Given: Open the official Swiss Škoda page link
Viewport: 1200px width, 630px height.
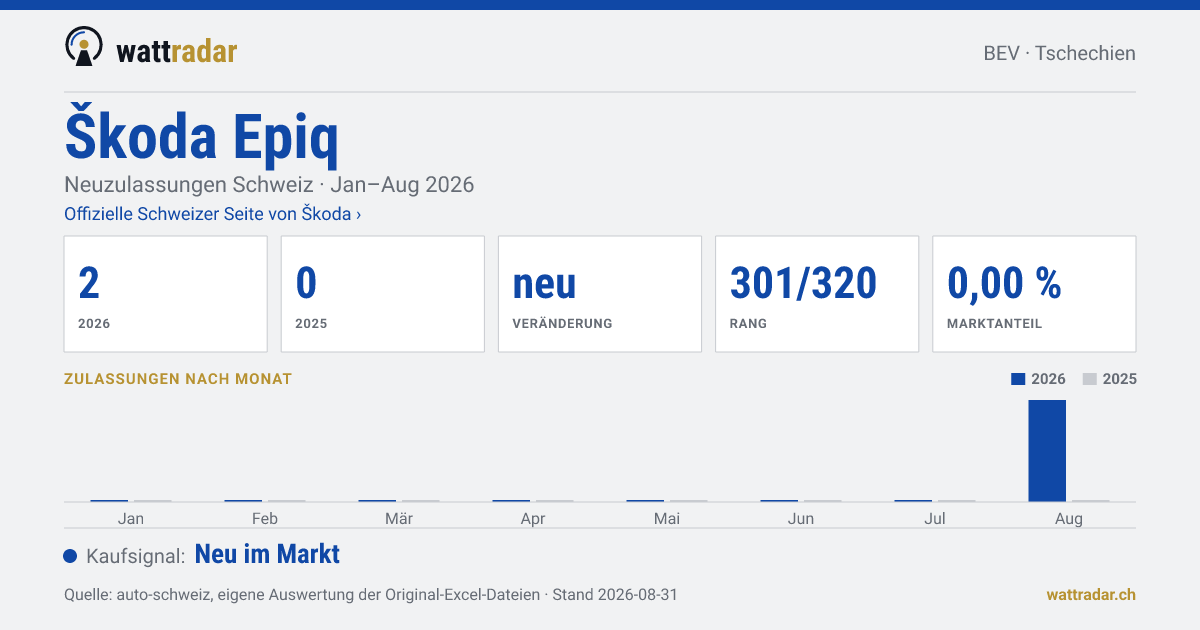Looking at the screenshot, I should click(x=213, y=214).
